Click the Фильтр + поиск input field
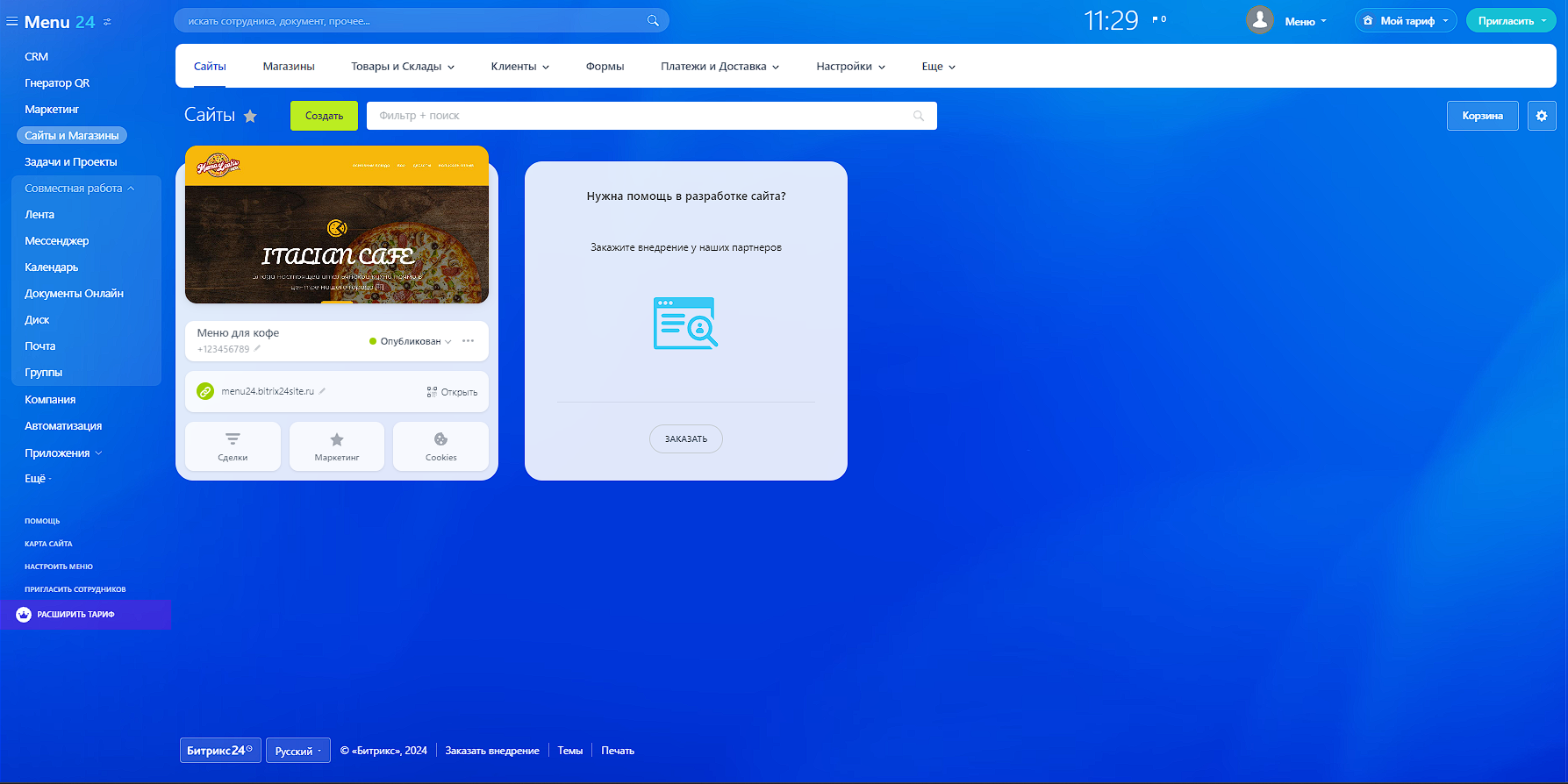 click(x=641, y=116)
